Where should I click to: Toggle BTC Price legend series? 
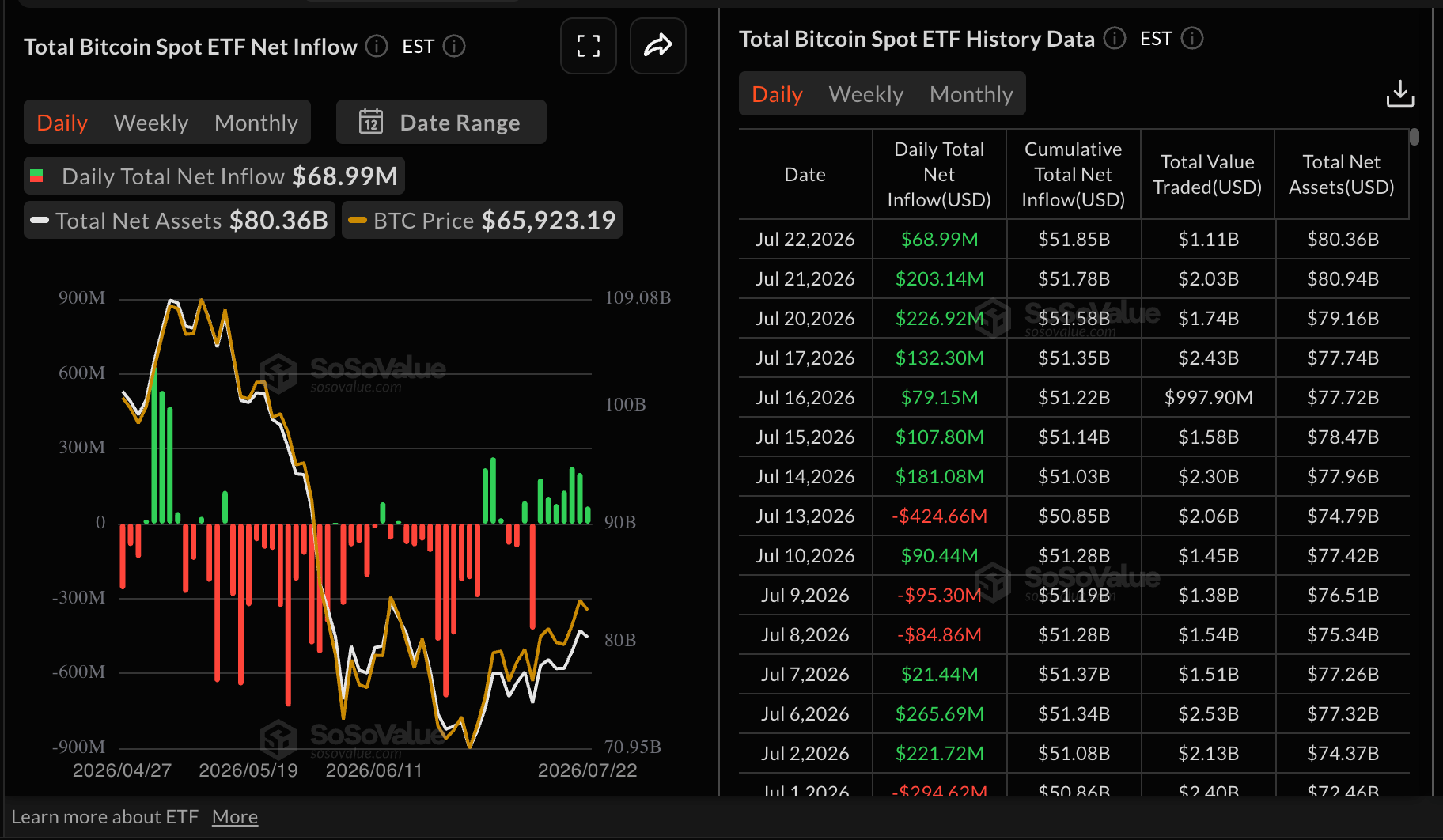482,220
